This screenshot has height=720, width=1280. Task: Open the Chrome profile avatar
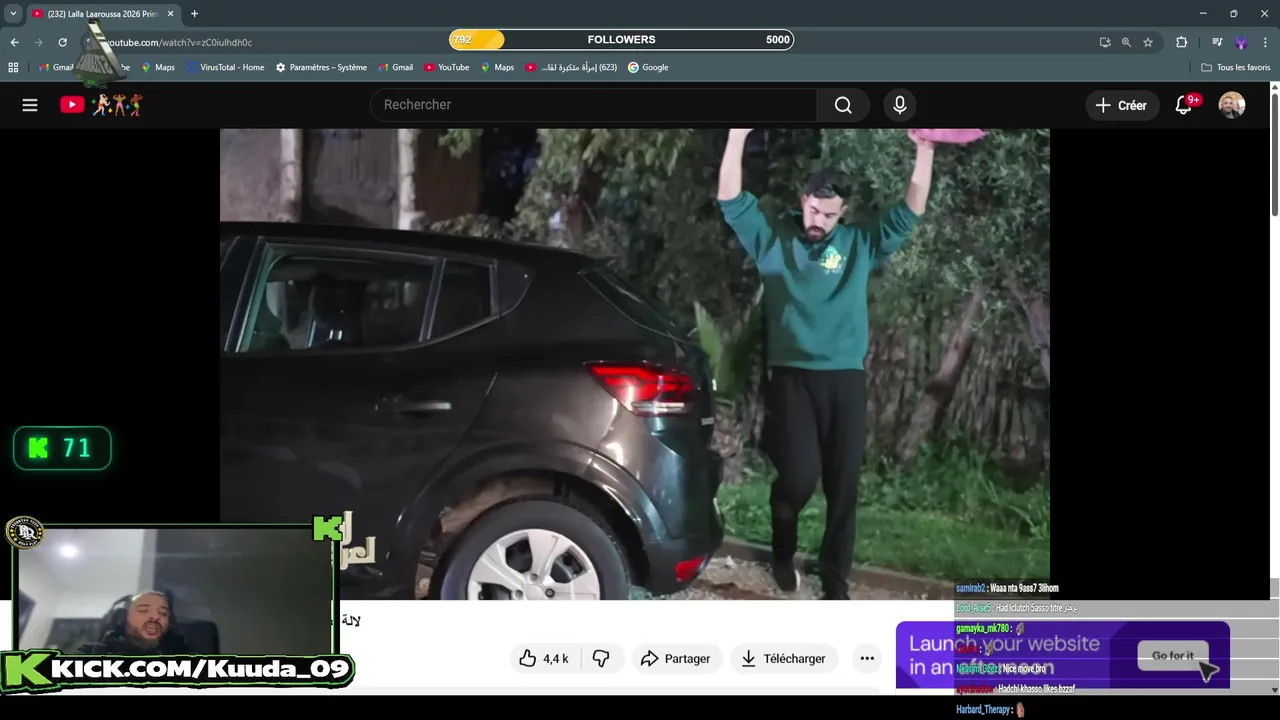pos(1241,42)
